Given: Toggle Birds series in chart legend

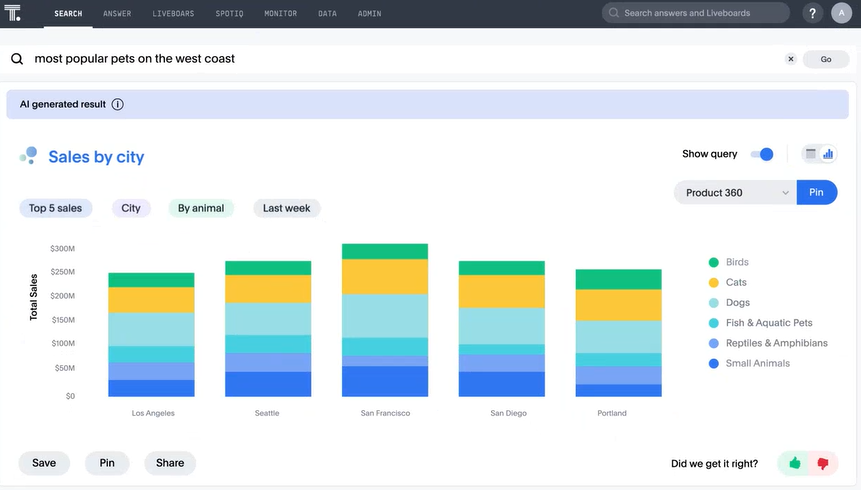Looking at the screenshot, I should tap(737, 262).
